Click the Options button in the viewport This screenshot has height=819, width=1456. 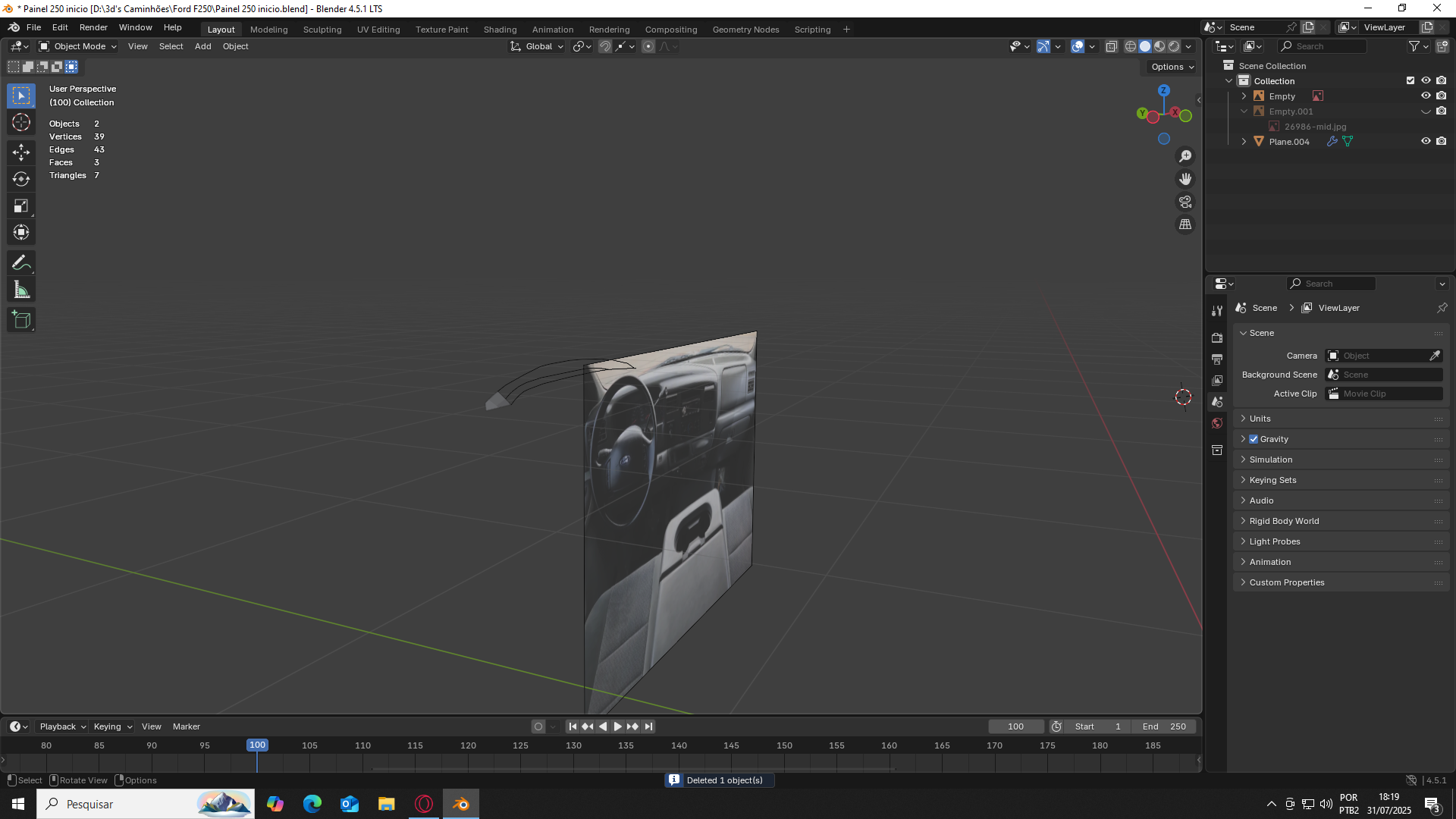[1172, 67]
